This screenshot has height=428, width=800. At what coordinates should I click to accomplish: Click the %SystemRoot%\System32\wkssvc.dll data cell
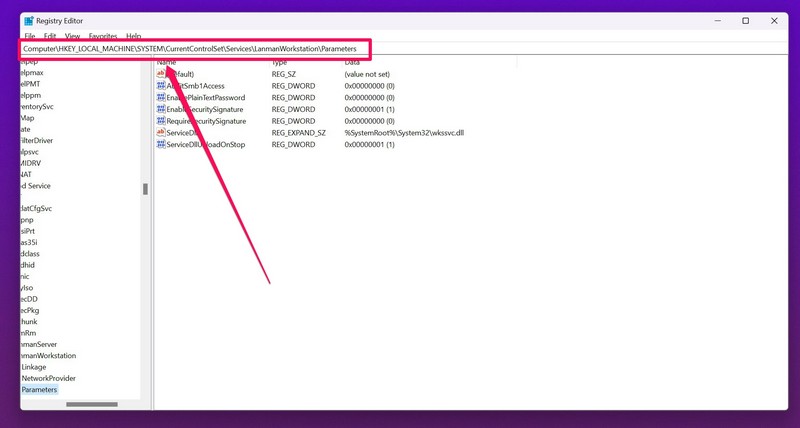(x=404, y=133)
